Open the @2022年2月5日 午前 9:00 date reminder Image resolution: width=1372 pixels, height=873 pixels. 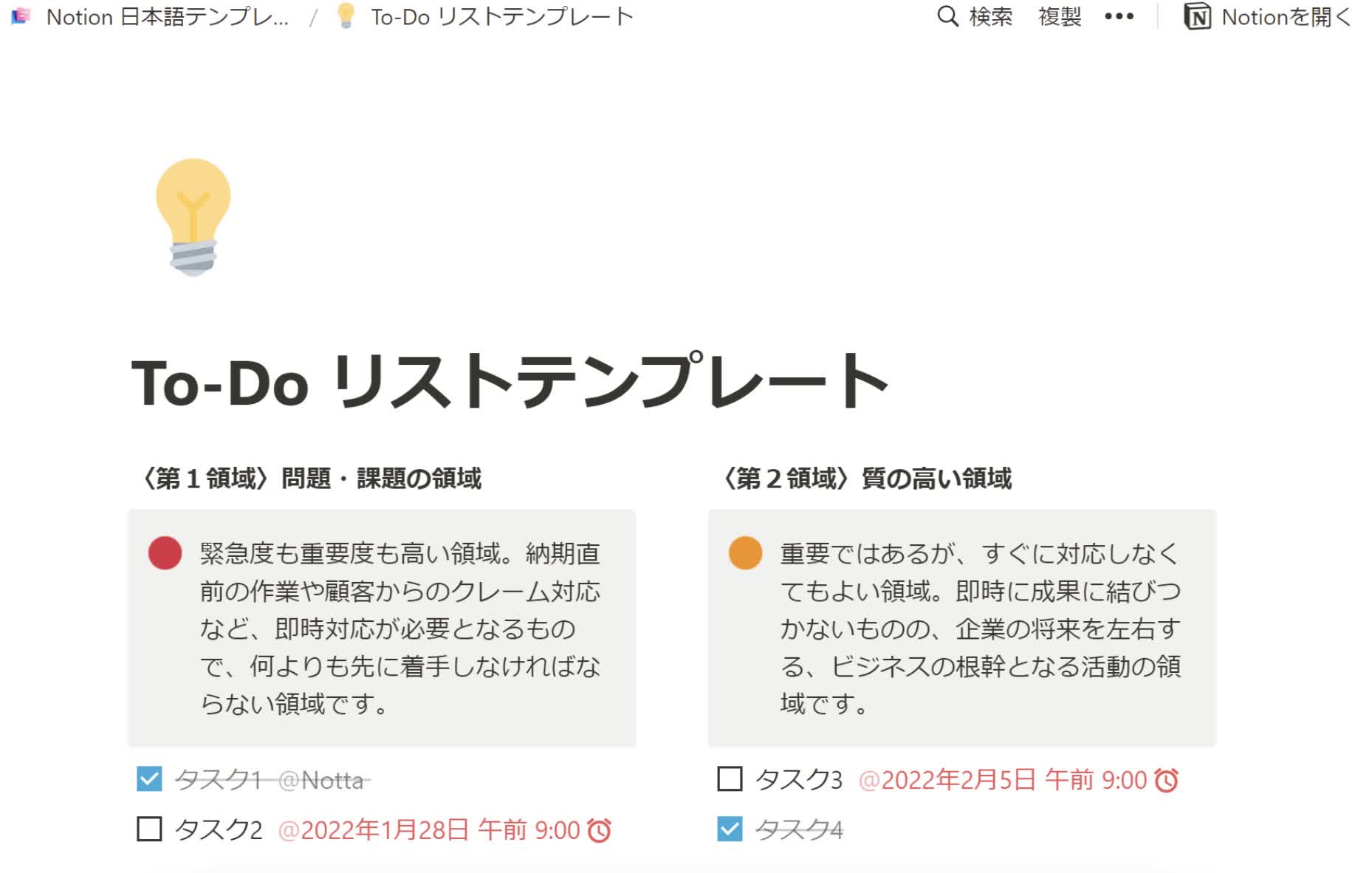[1018, 780]
